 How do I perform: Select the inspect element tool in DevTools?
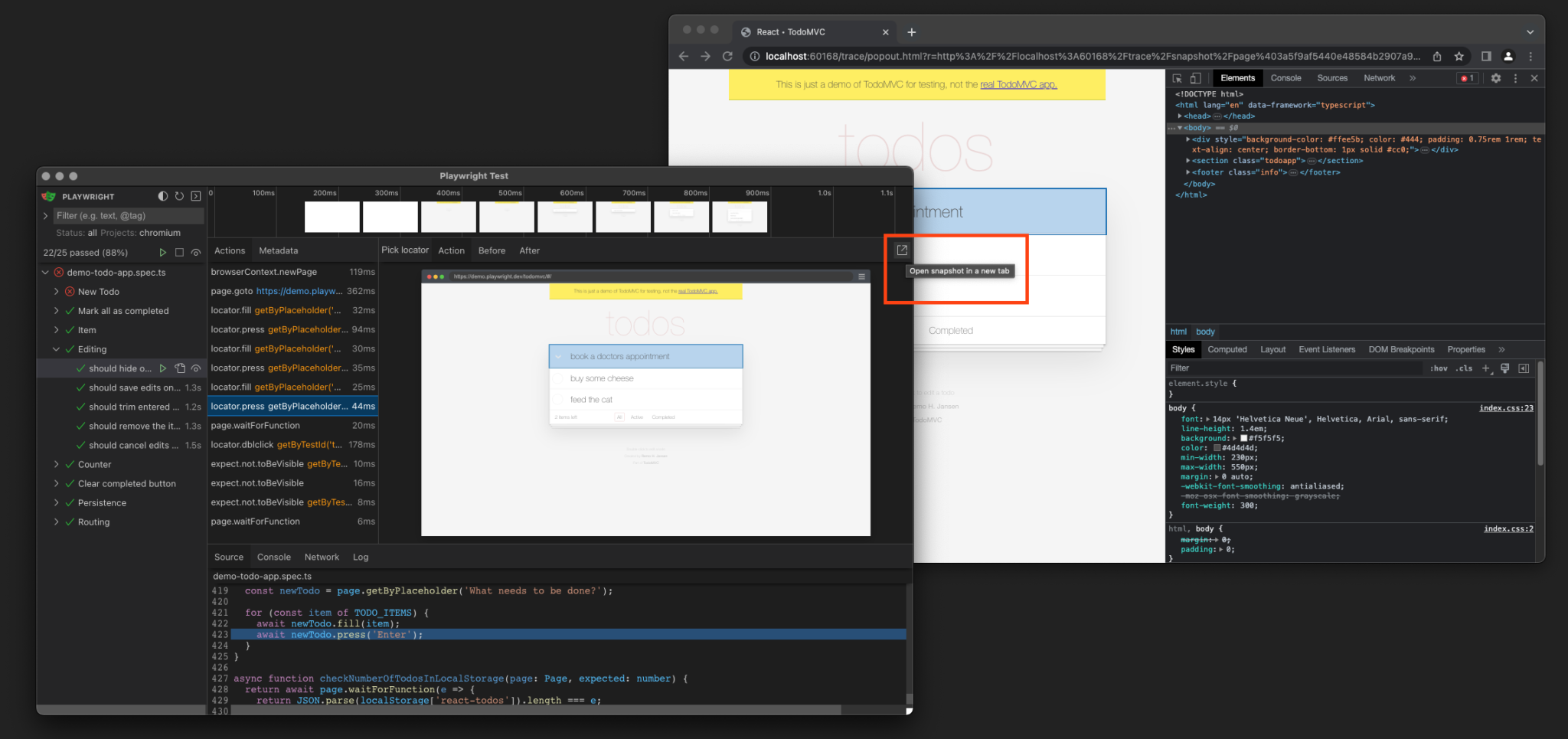pos(1176,77)
